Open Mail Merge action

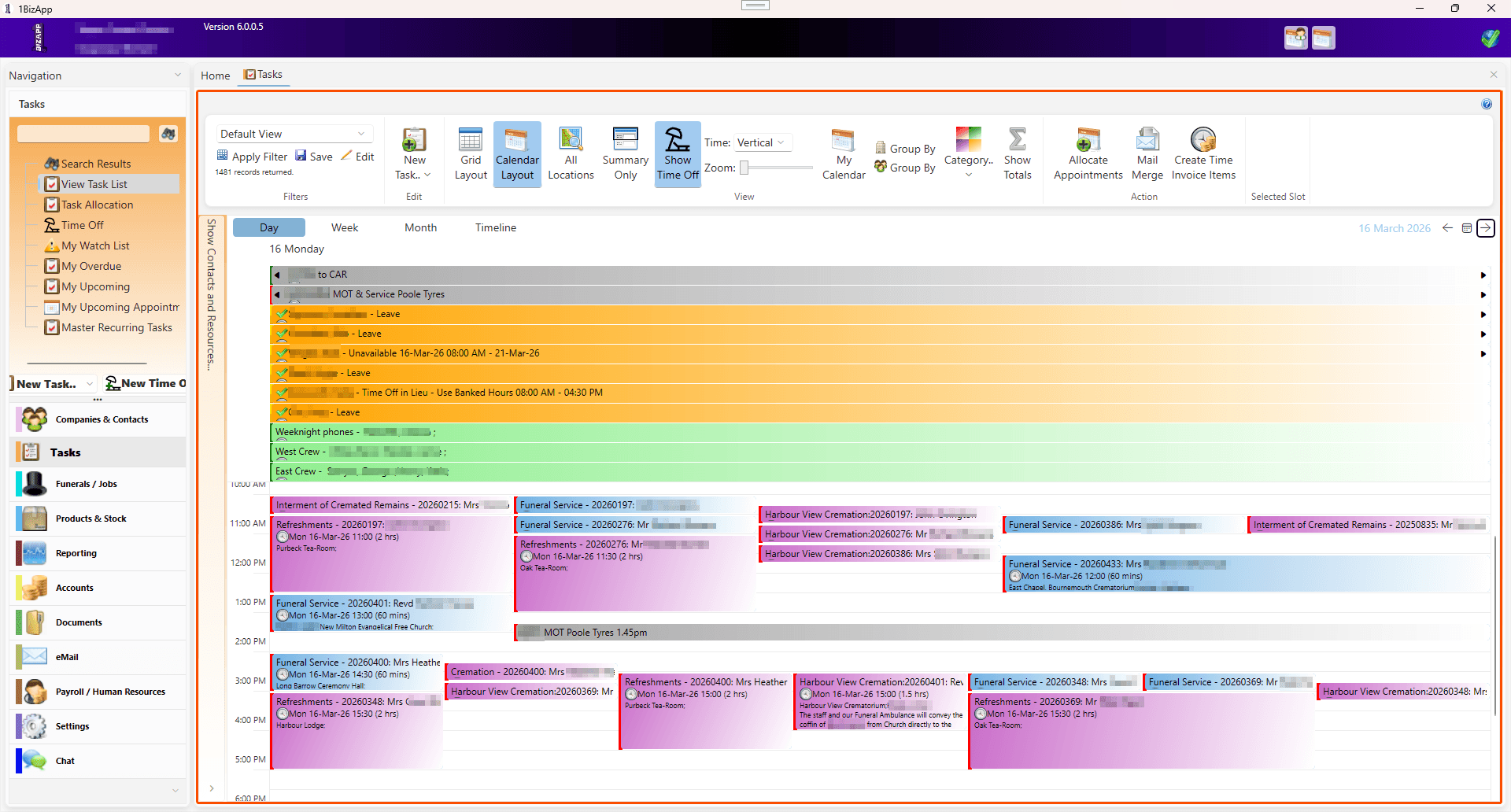coord(1147,154)
